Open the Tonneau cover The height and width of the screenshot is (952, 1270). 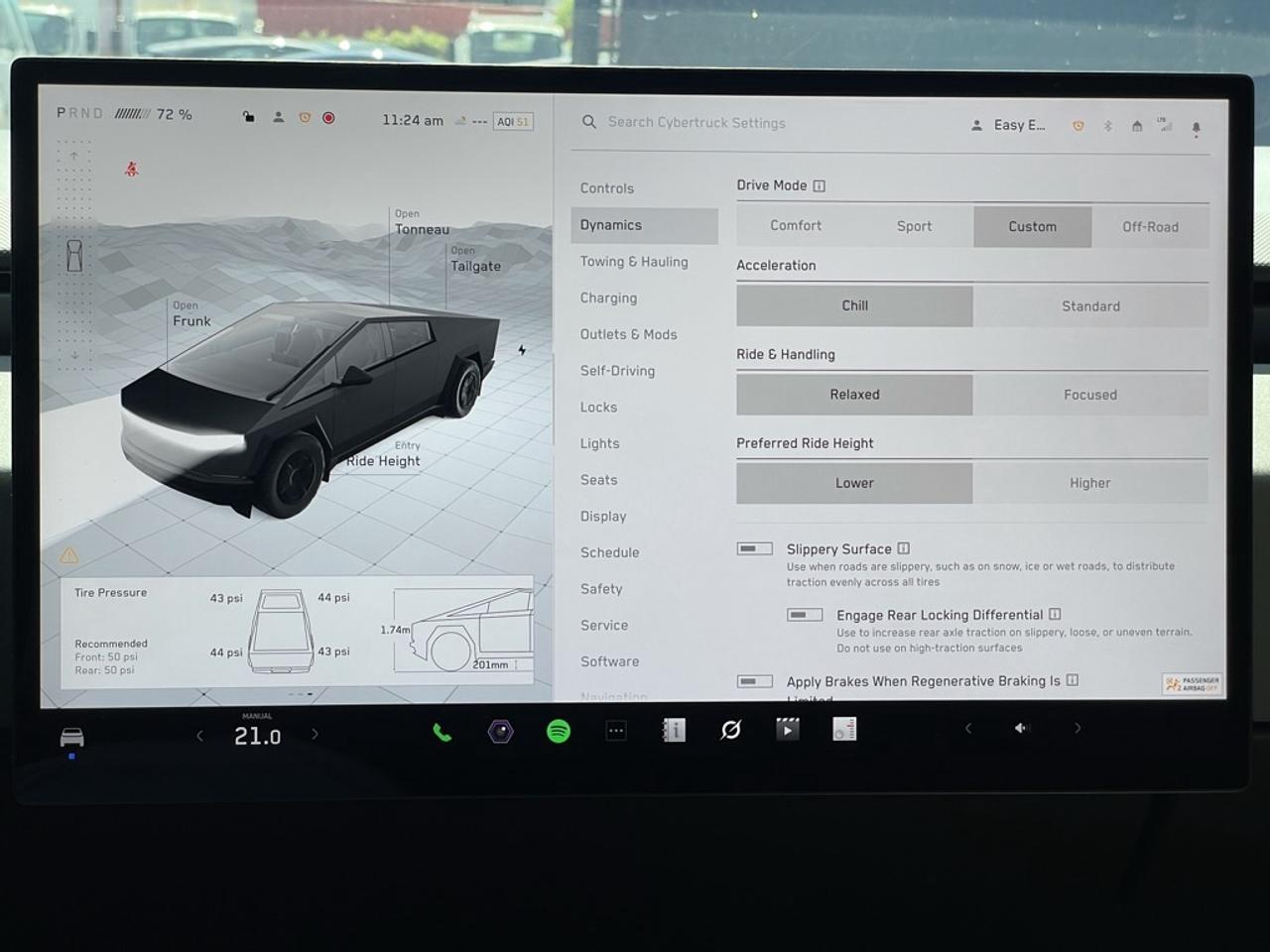422,222
